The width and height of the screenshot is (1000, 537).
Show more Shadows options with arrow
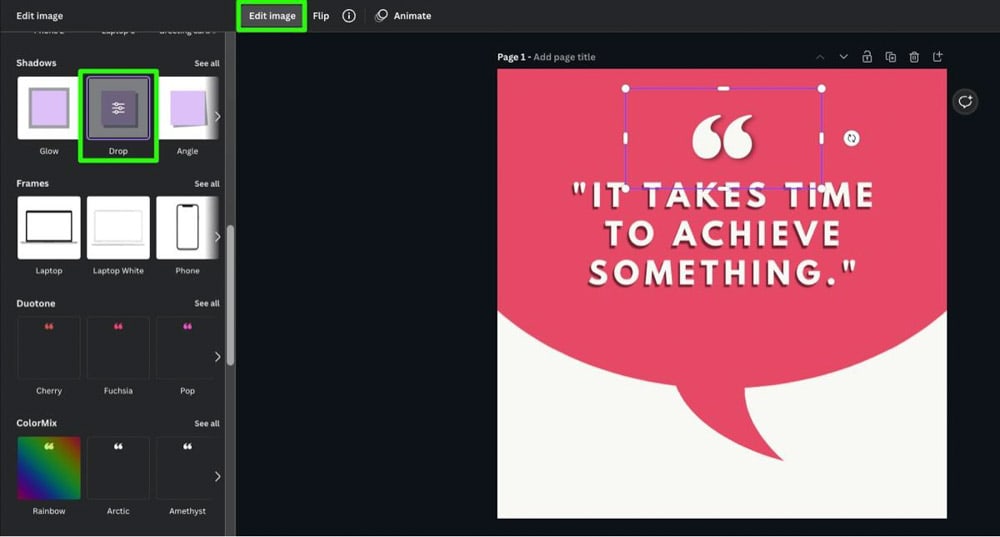click(x=217, y=117)
